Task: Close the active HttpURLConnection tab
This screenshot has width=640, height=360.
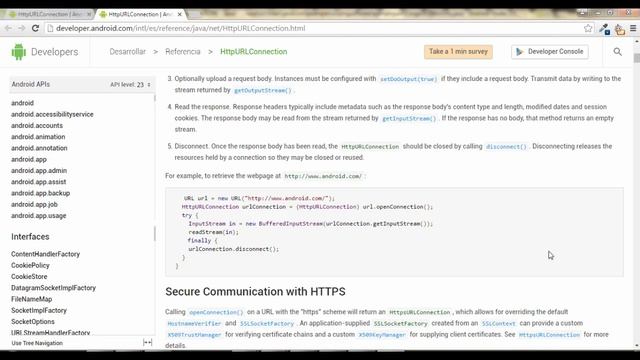Action: tap(179, 14)
